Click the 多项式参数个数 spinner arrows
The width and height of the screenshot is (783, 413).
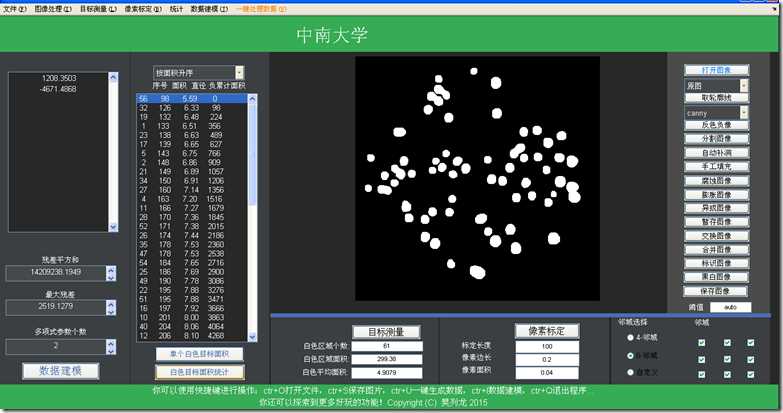tap(111, 347)
